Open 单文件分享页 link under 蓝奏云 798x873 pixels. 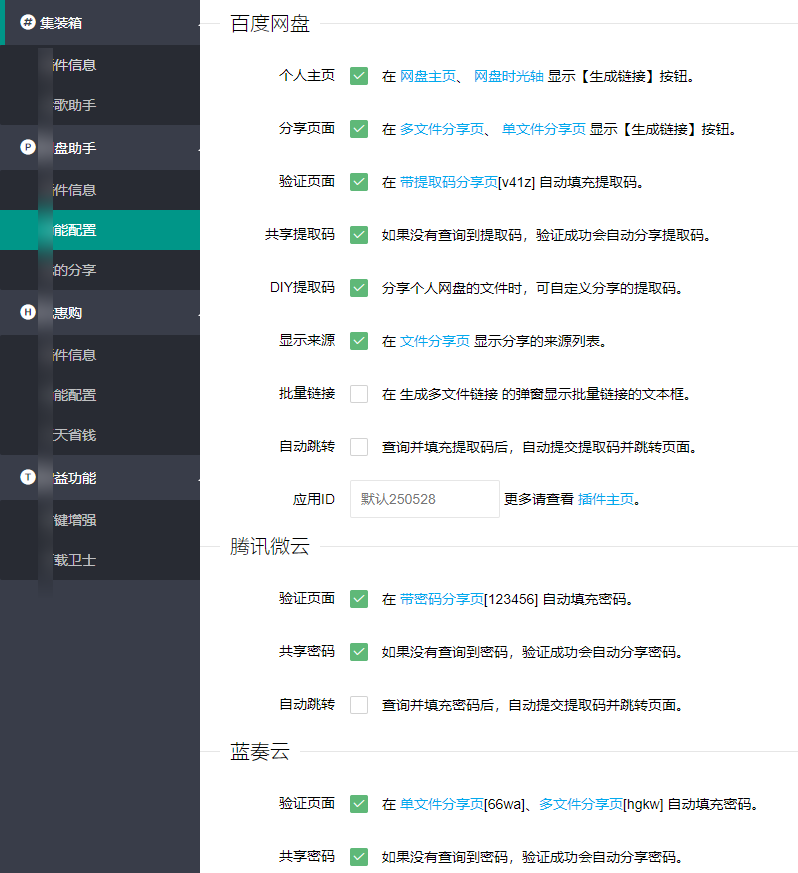pyautogui.click(x=442, y=804)
